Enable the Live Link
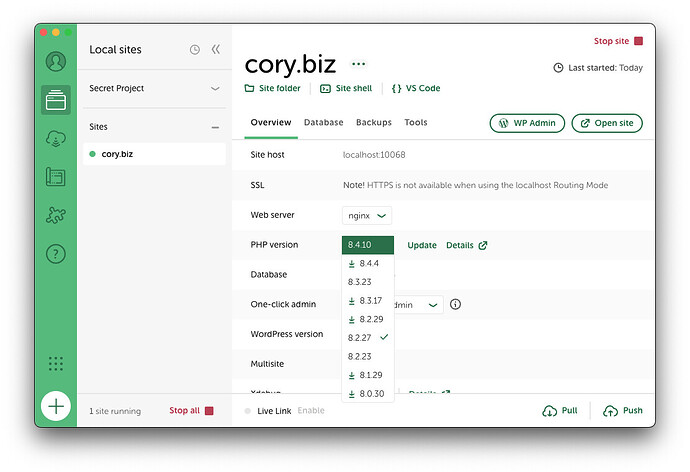The width and height of the screenshot is (690, 472). [311, 410]
